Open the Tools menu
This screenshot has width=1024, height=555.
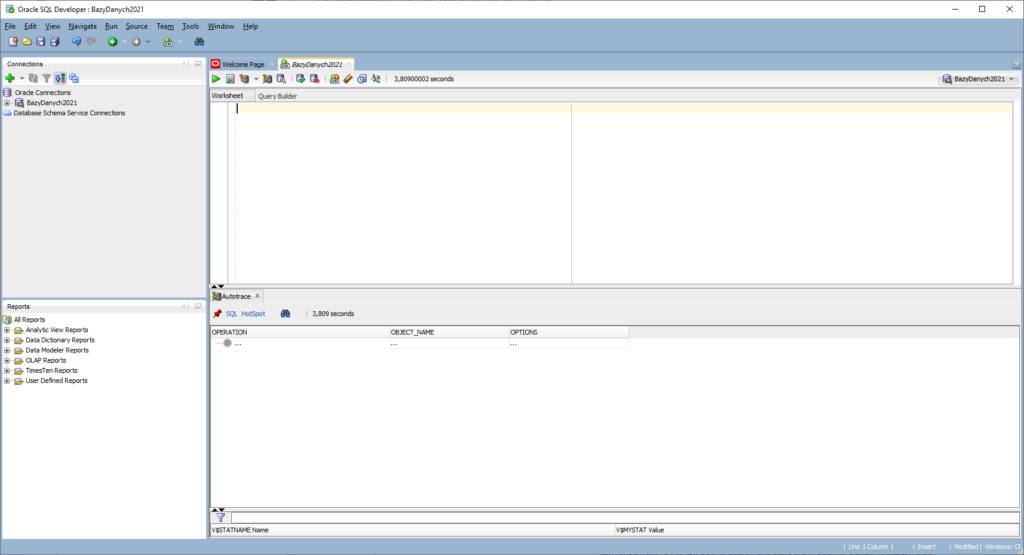[x=190, y=26]
